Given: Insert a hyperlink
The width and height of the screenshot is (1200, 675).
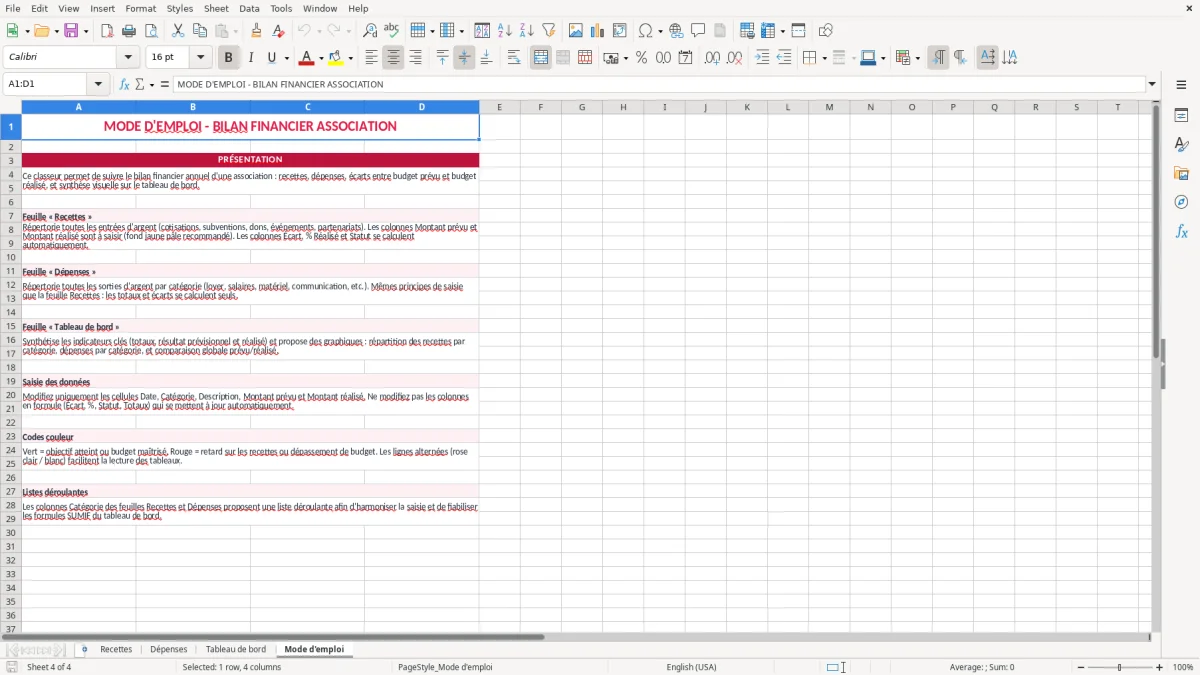Looking at the screenshot, I should (676, 31).
